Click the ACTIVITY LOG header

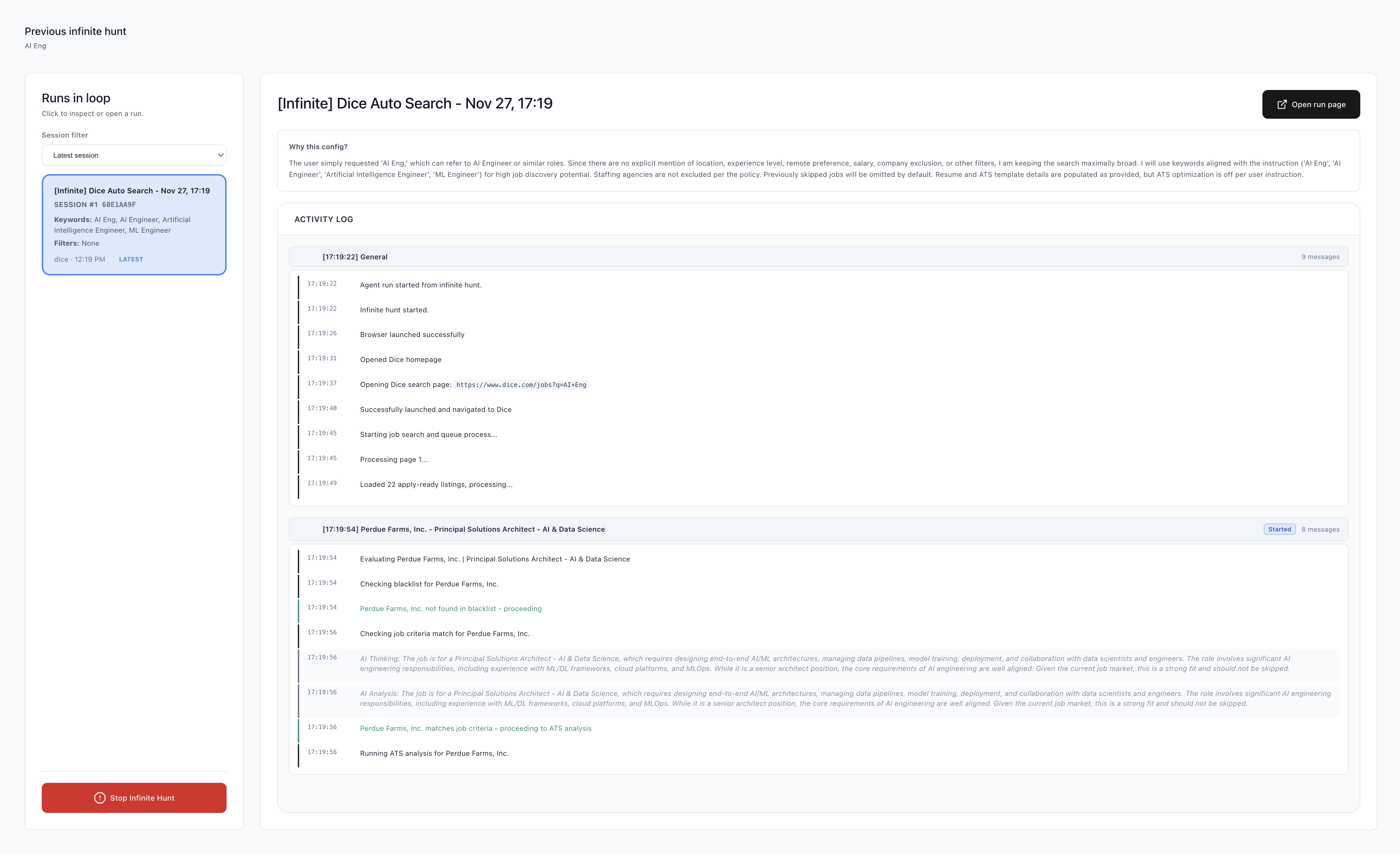323,219
